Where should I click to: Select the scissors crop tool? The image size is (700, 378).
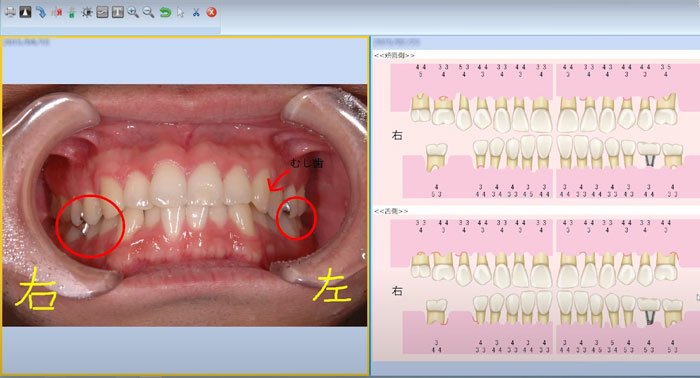click(x=196, y=12)
